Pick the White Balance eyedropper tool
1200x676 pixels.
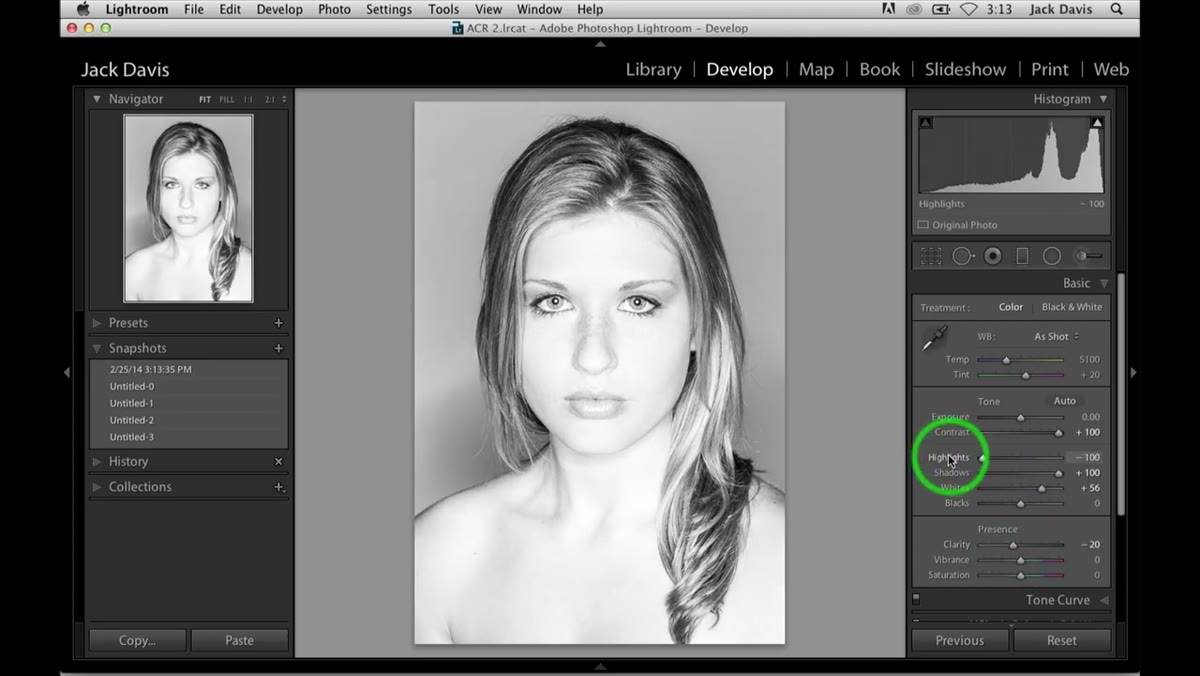934,340
